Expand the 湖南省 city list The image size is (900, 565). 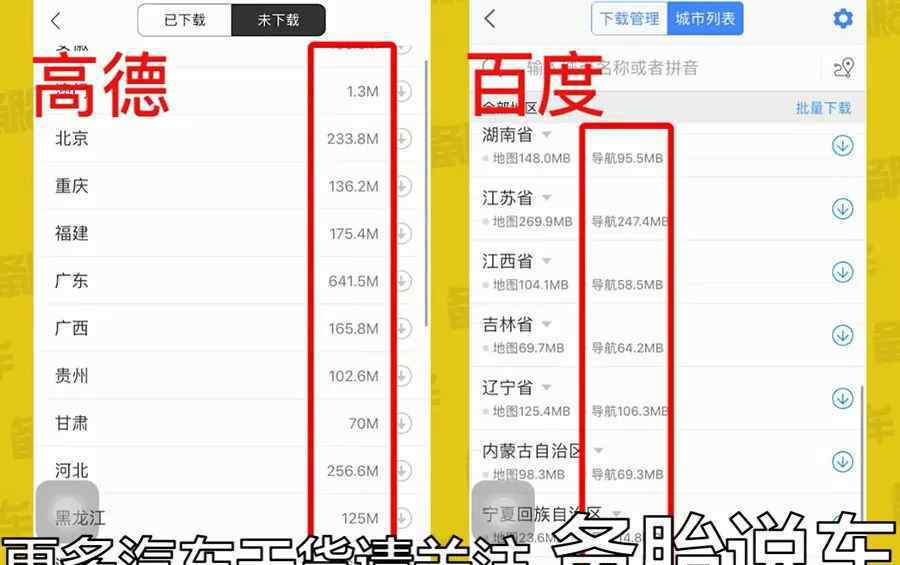[x=546, y=135]
